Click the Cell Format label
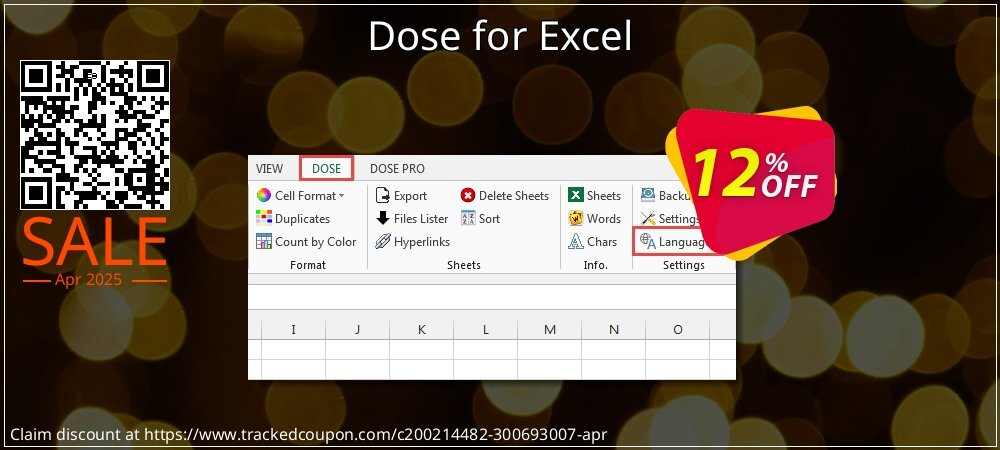The image size is (1000, 450). pos(305,196)
